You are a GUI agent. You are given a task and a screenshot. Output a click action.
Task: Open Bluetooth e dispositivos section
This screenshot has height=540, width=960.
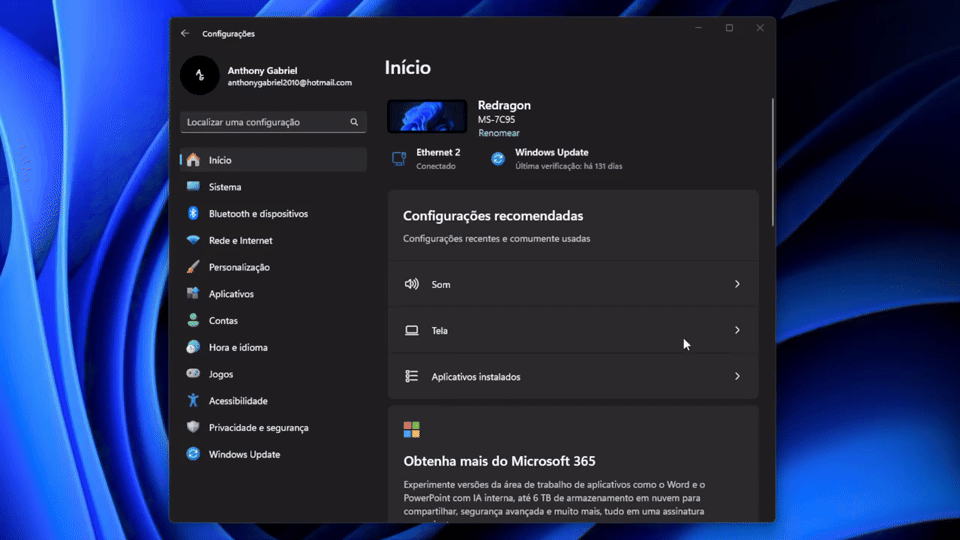(274, 214)
